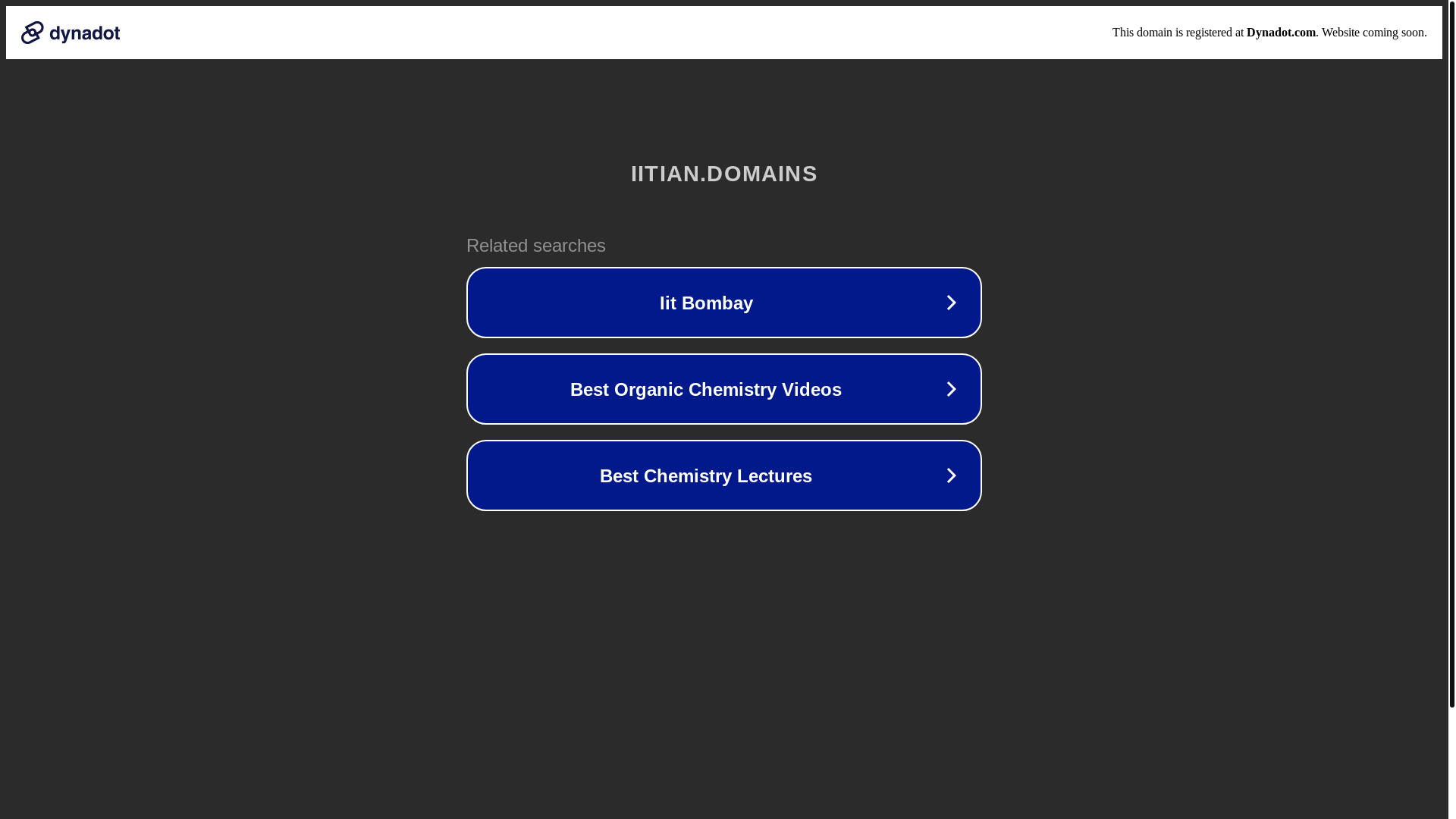Click the arrow on Chemistry Lectures row
This screenshot has width=1456, height=819.
(951, 475)
